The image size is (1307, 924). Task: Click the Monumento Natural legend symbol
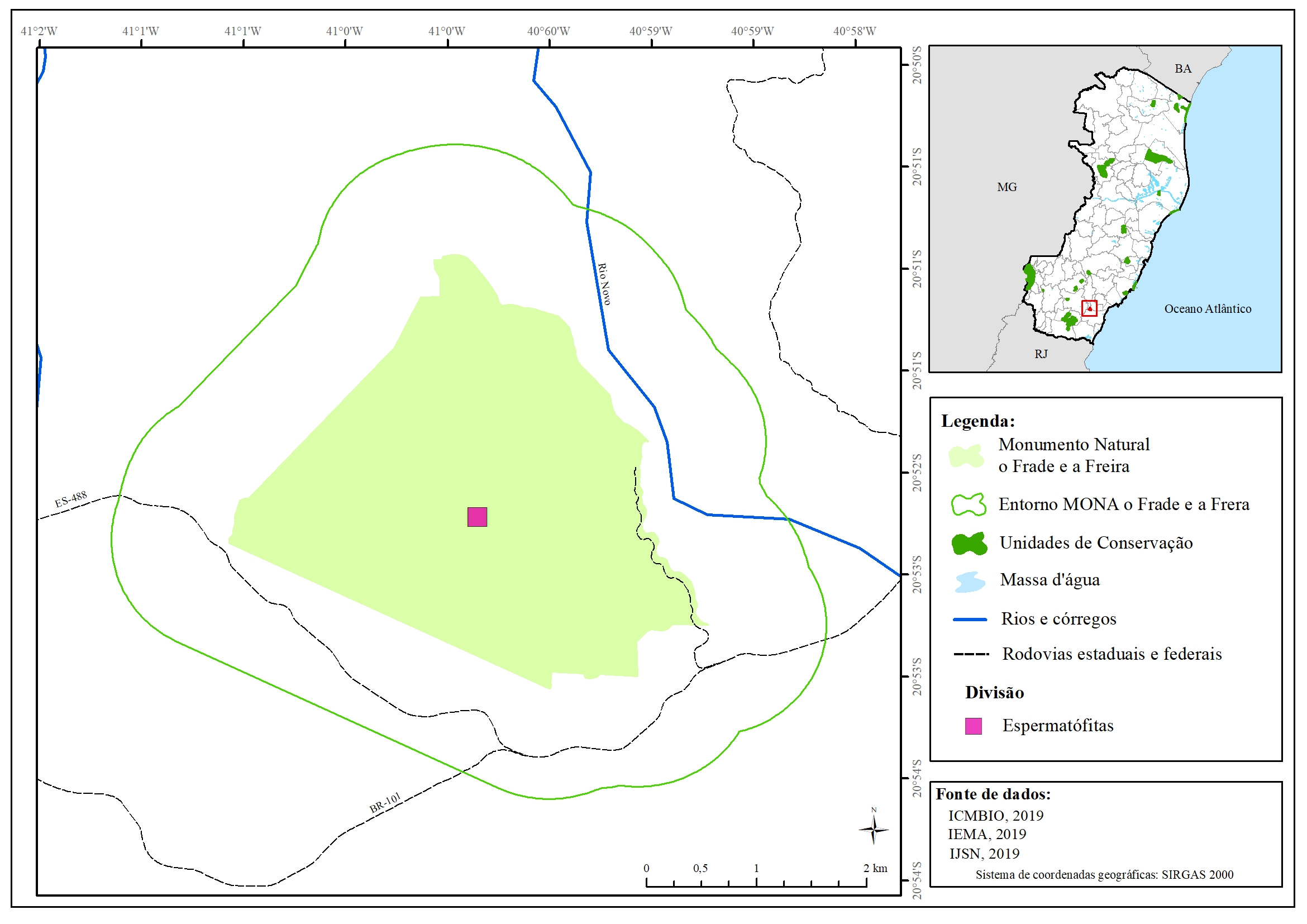click(x=967, y=456)
